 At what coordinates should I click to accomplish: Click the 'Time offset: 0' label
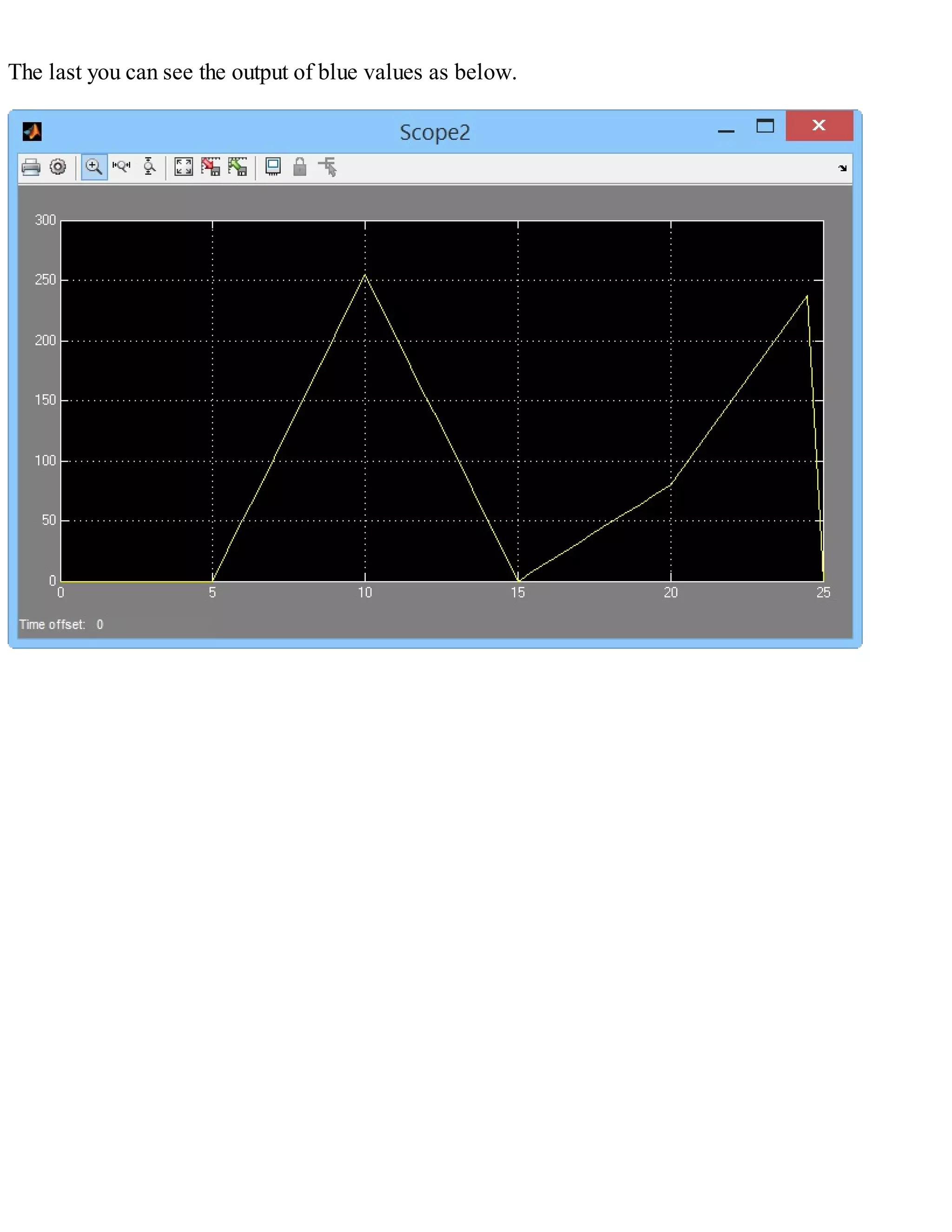61,624
